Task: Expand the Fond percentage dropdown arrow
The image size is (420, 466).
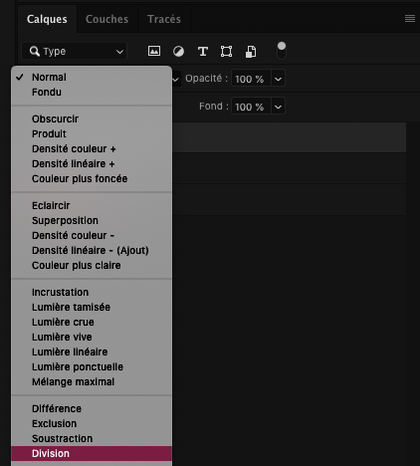Action: [x=278, y=107]
